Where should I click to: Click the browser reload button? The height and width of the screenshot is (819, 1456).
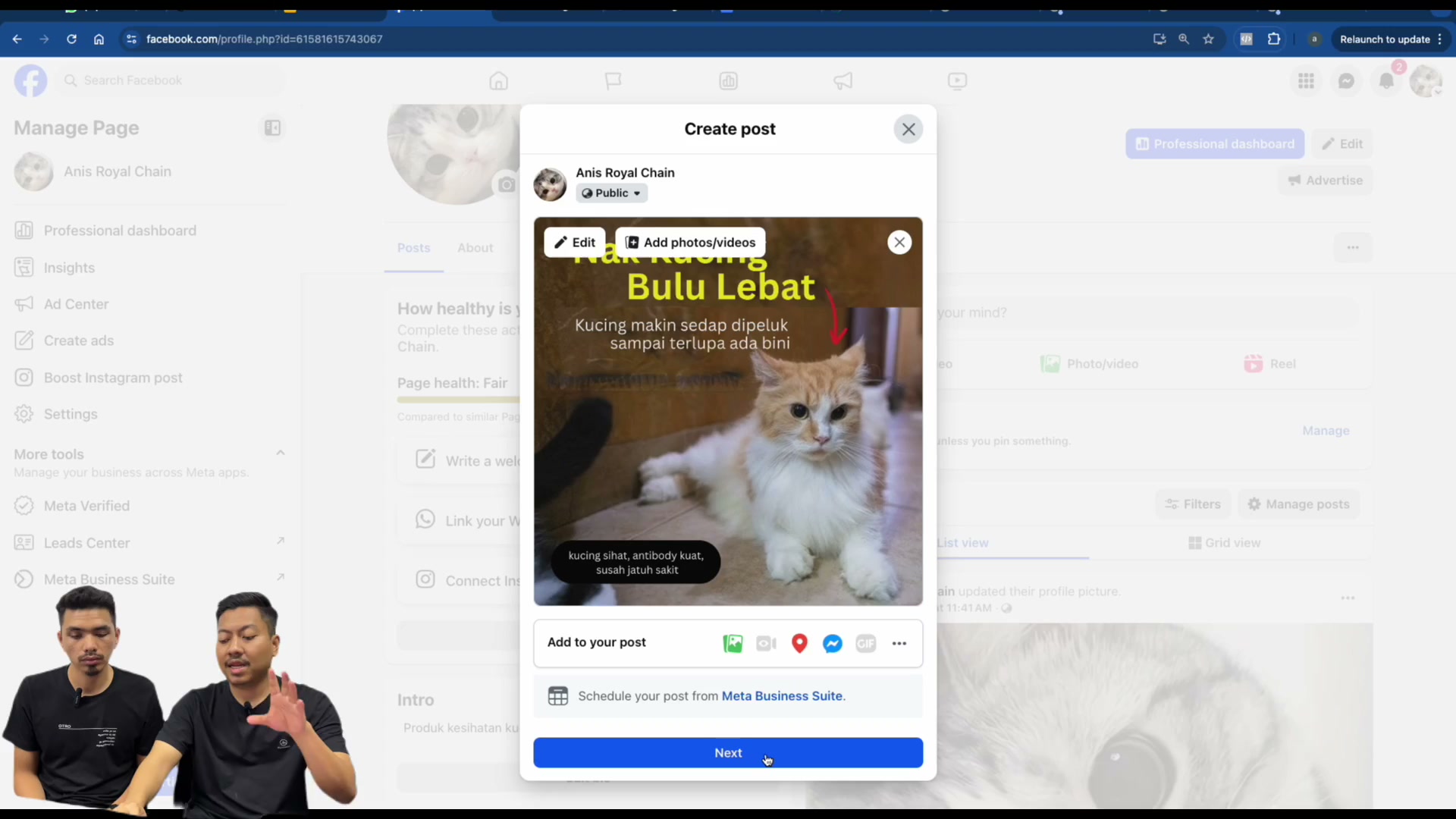coord(71,39)
